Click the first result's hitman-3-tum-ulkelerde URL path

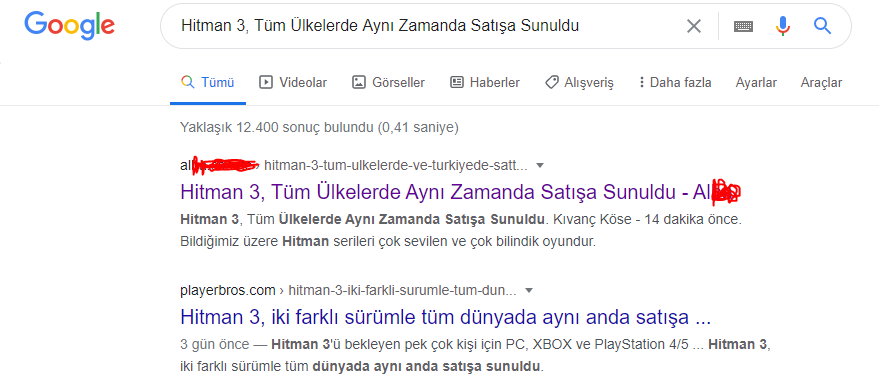pos(396,165)
